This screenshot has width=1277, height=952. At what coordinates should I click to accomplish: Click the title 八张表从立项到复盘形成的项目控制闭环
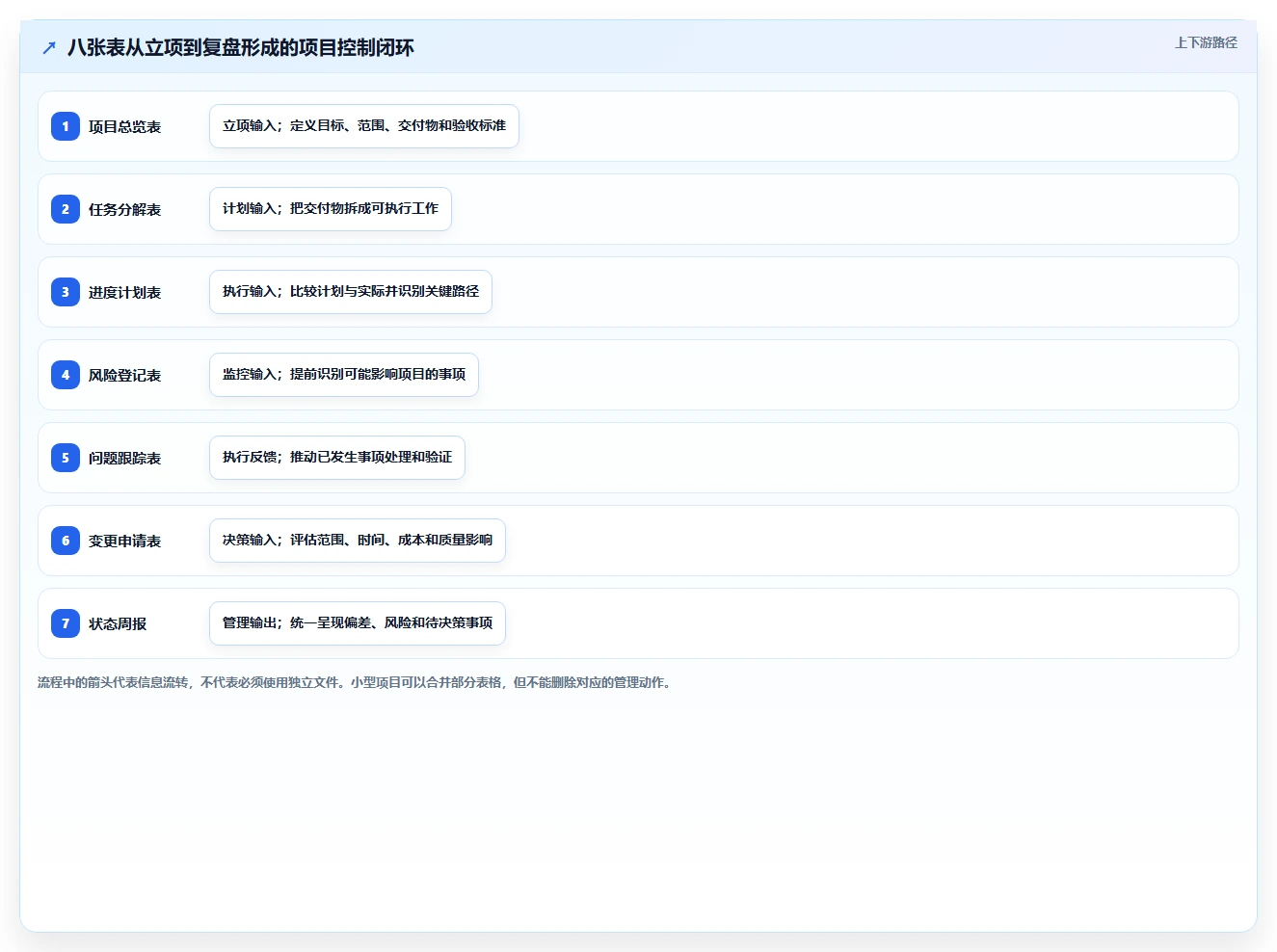pyautogui.click(x=241, y=47)
